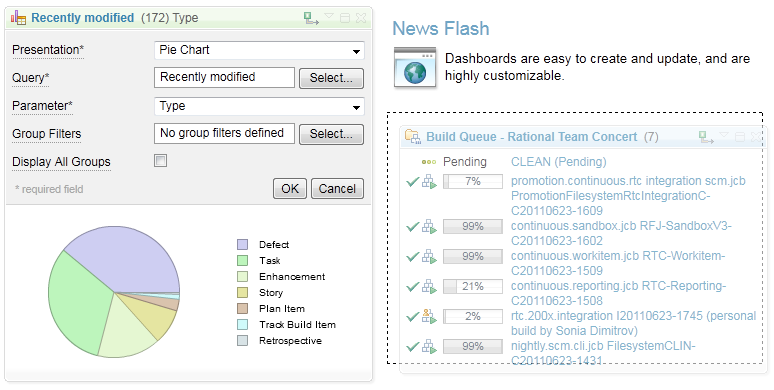Click build icon beside continuous.reporting.jcb build

[429, 286]
